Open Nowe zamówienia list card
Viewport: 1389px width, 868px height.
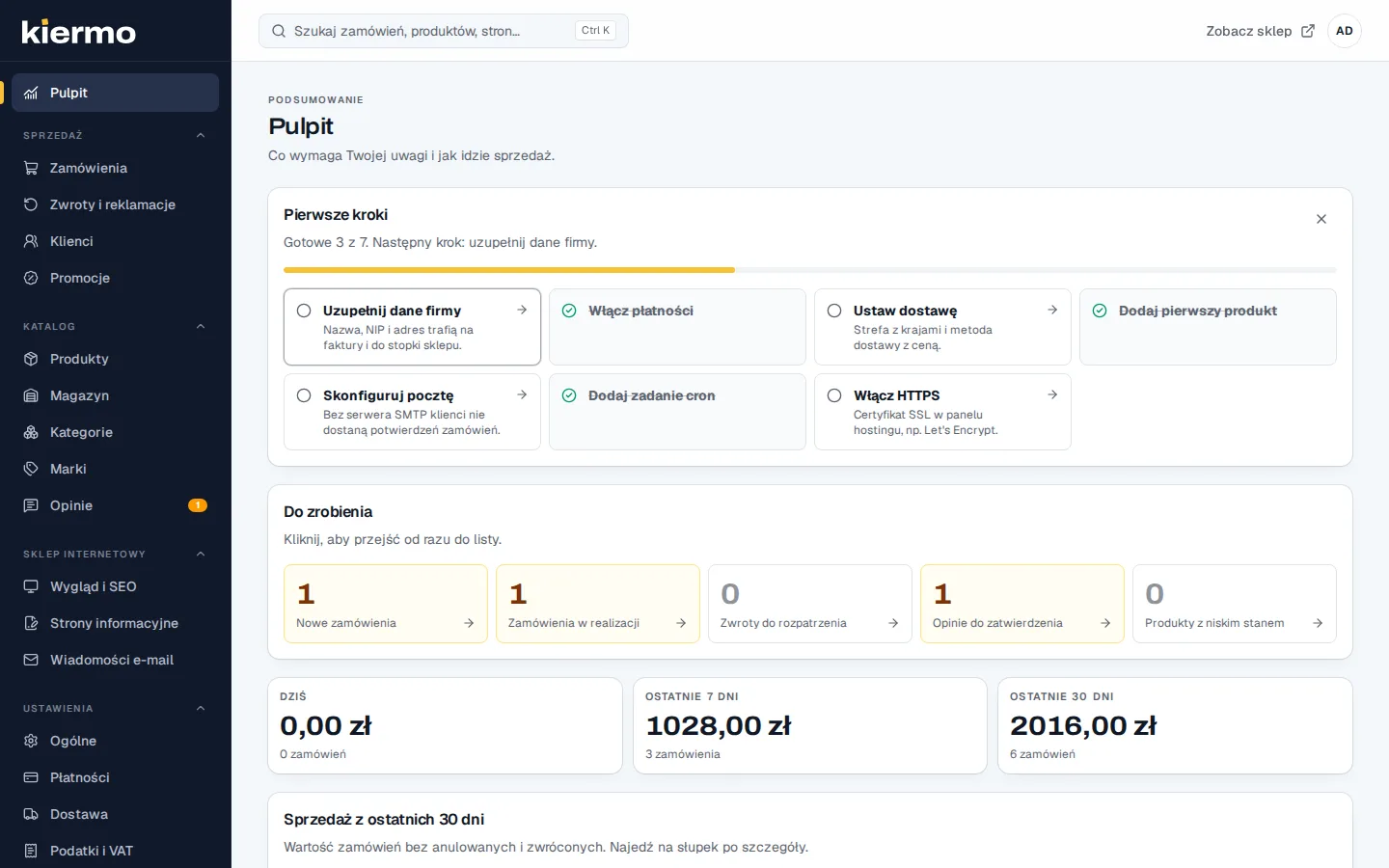pyautogui.click(x=386, y=604)
